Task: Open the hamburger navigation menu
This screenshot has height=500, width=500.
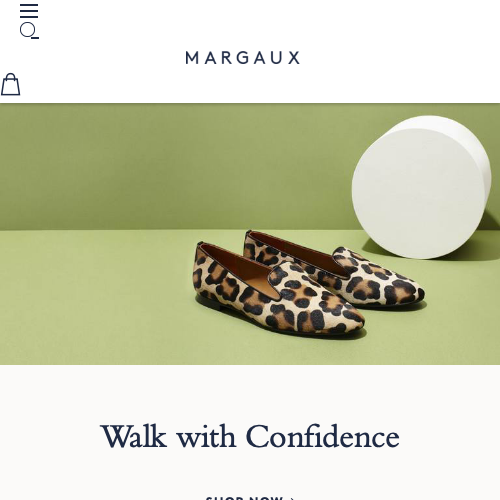Action: click(29, 11)
